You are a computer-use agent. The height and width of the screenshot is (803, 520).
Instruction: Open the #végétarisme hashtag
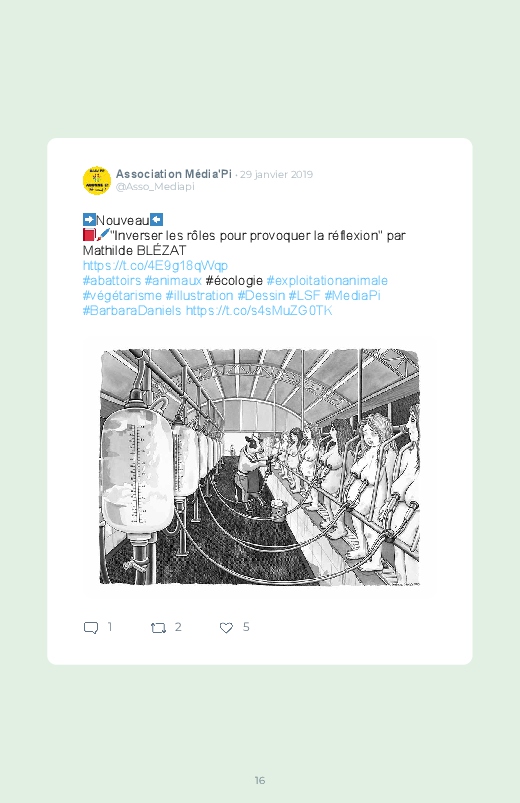pos(122,295)
